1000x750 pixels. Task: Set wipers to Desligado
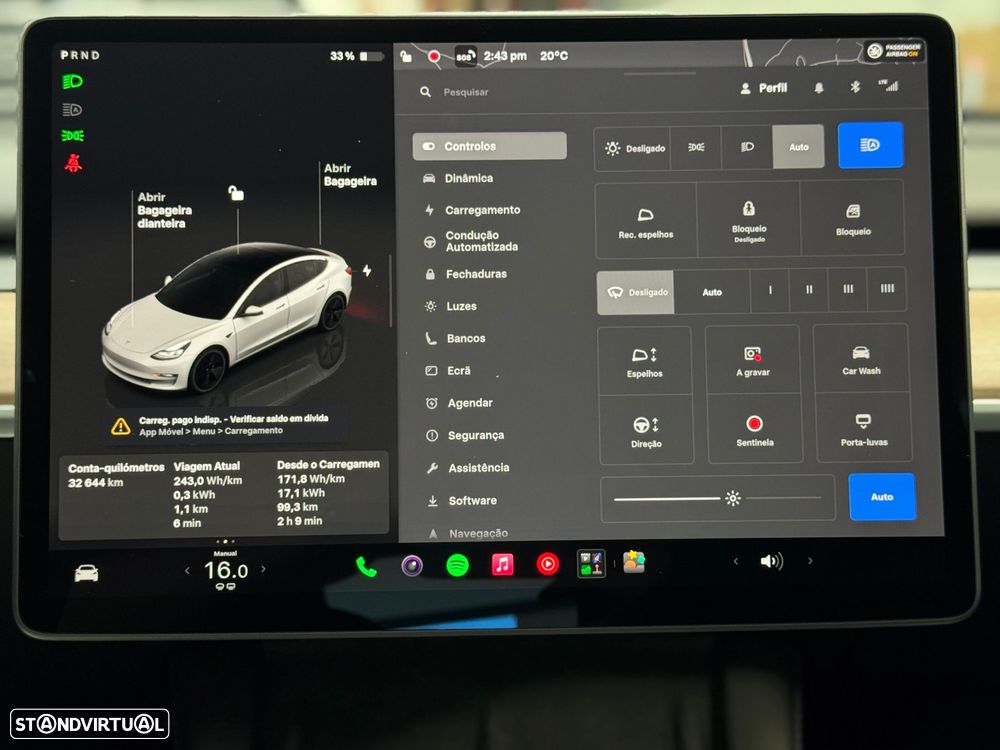tap(635, 292)
